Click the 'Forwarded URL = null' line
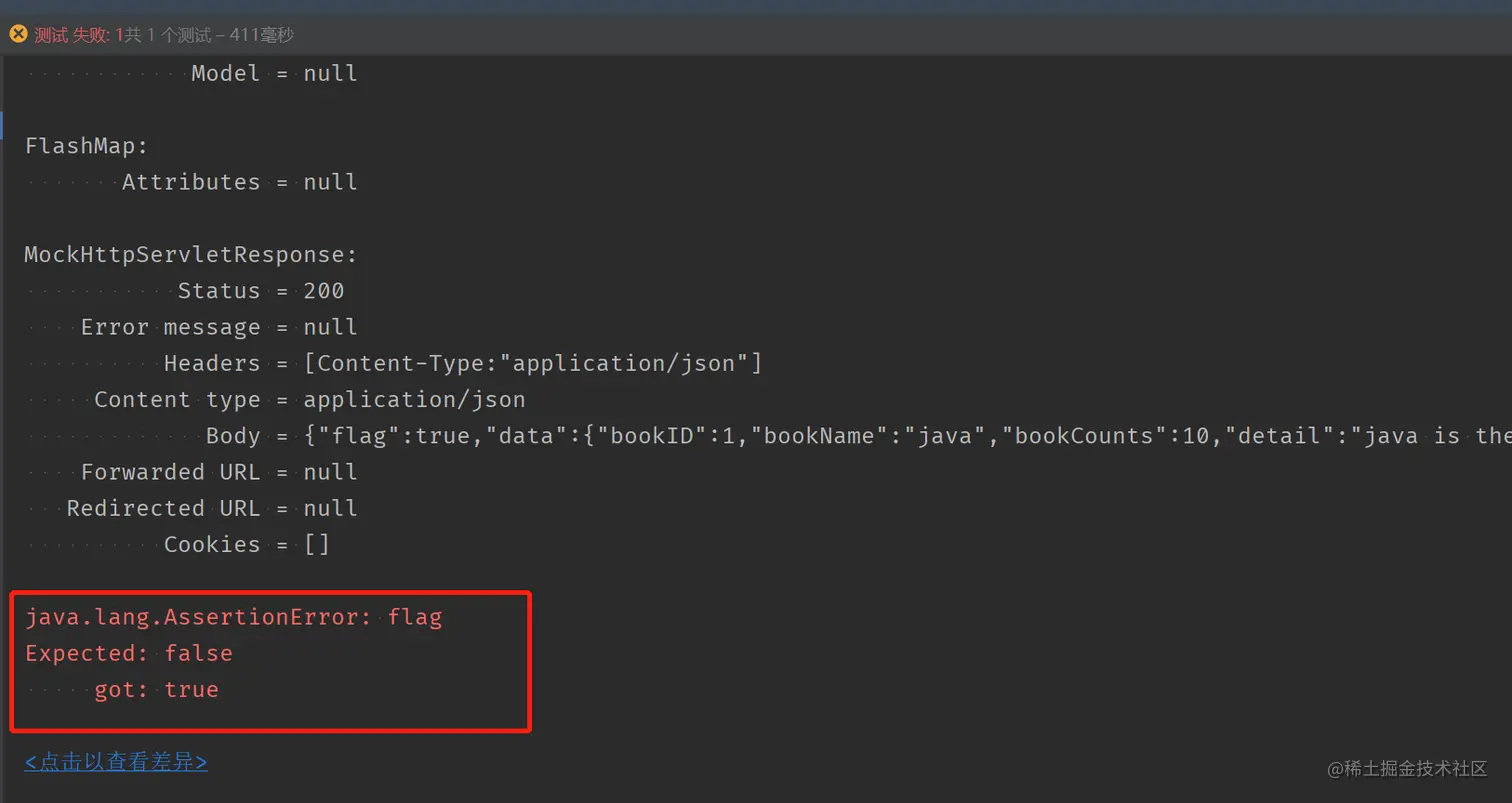 coord(219,472)
